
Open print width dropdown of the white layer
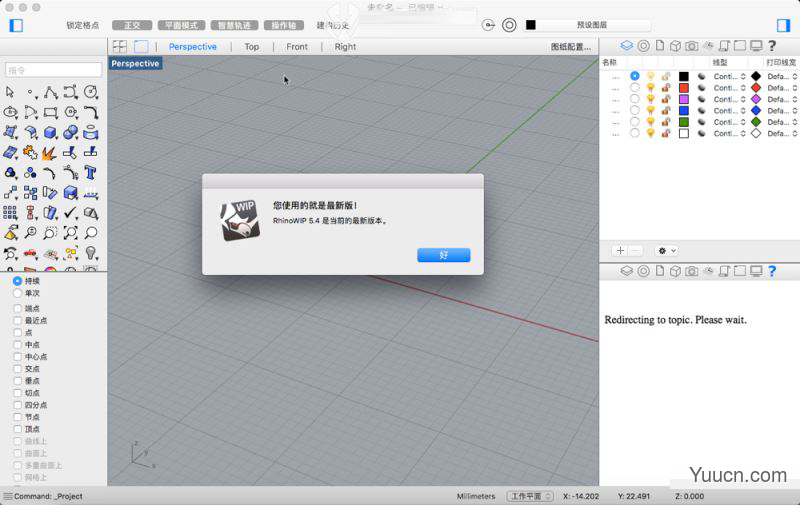tap(782, 134)
